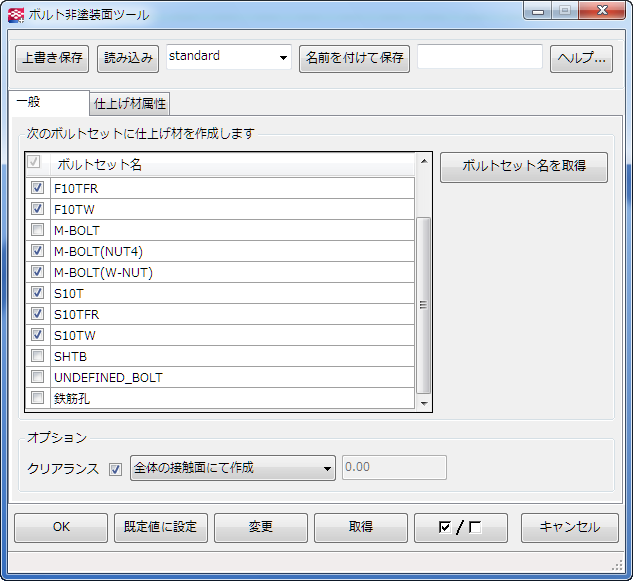
Task: Focus the save-as name input field
Action: click(480, 57)
